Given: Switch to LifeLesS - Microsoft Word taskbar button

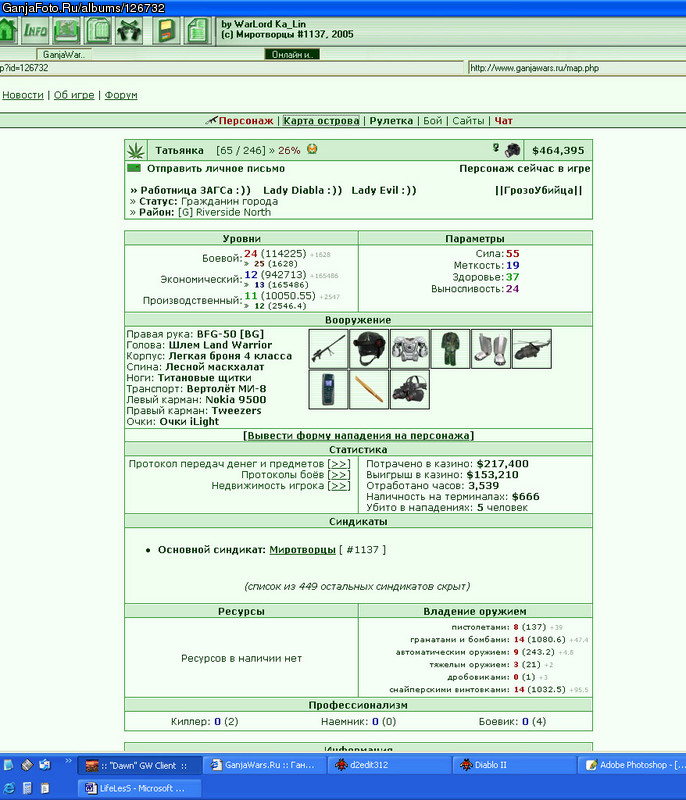Looking at the screenshot, I should point(140,788).
